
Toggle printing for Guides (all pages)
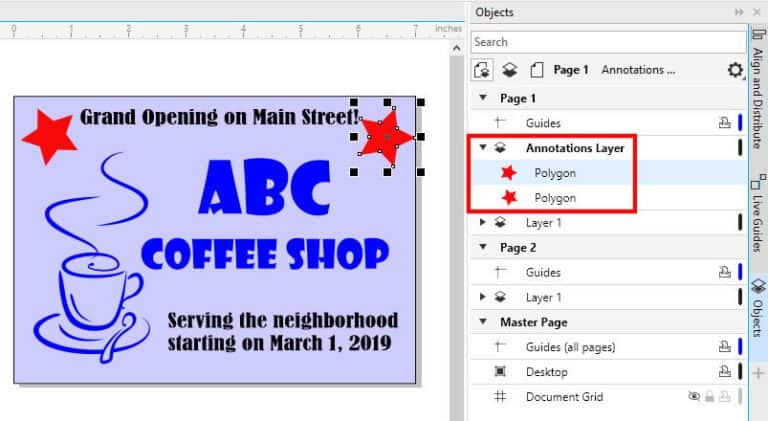click(725, 347)
